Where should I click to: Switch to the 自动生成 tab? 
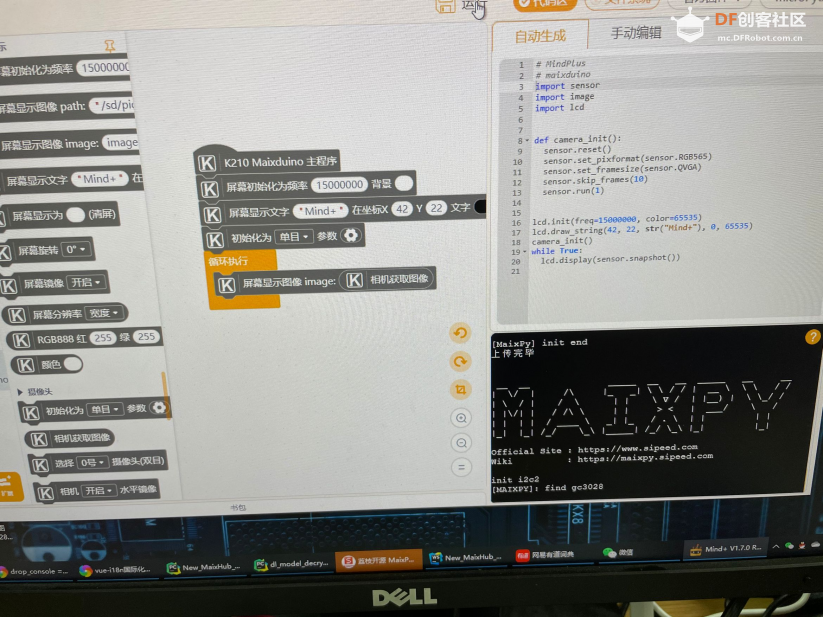[x=540, y=36]
